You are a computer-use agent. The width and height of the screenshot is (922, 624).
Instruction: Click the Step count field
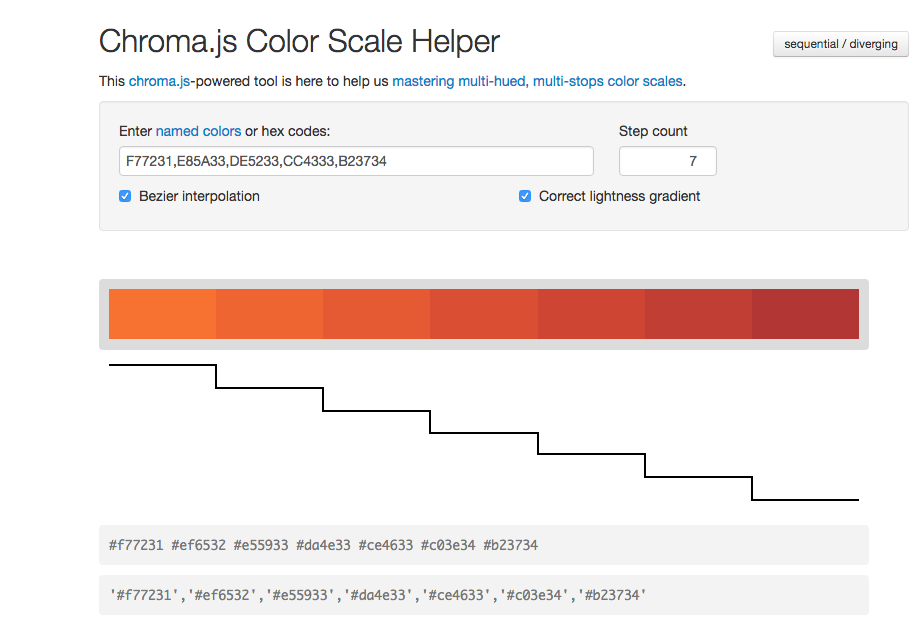(x=667, y=161)
